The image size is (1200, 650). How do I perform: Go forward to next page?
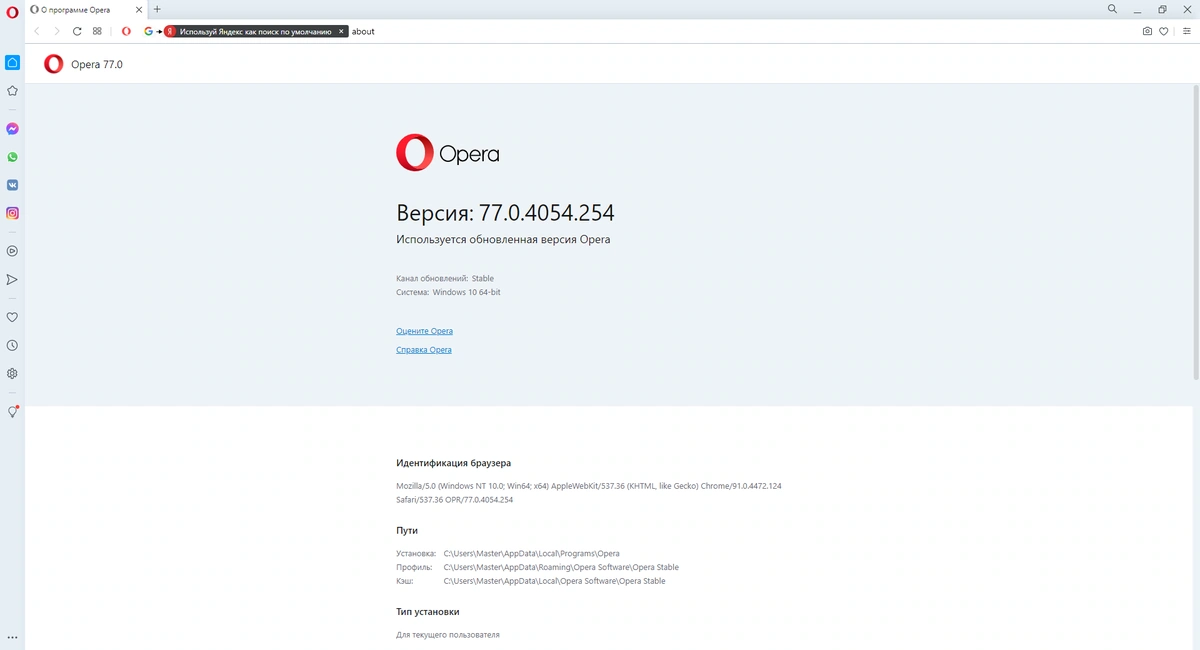pyautogui.click(x=56, y=31)
